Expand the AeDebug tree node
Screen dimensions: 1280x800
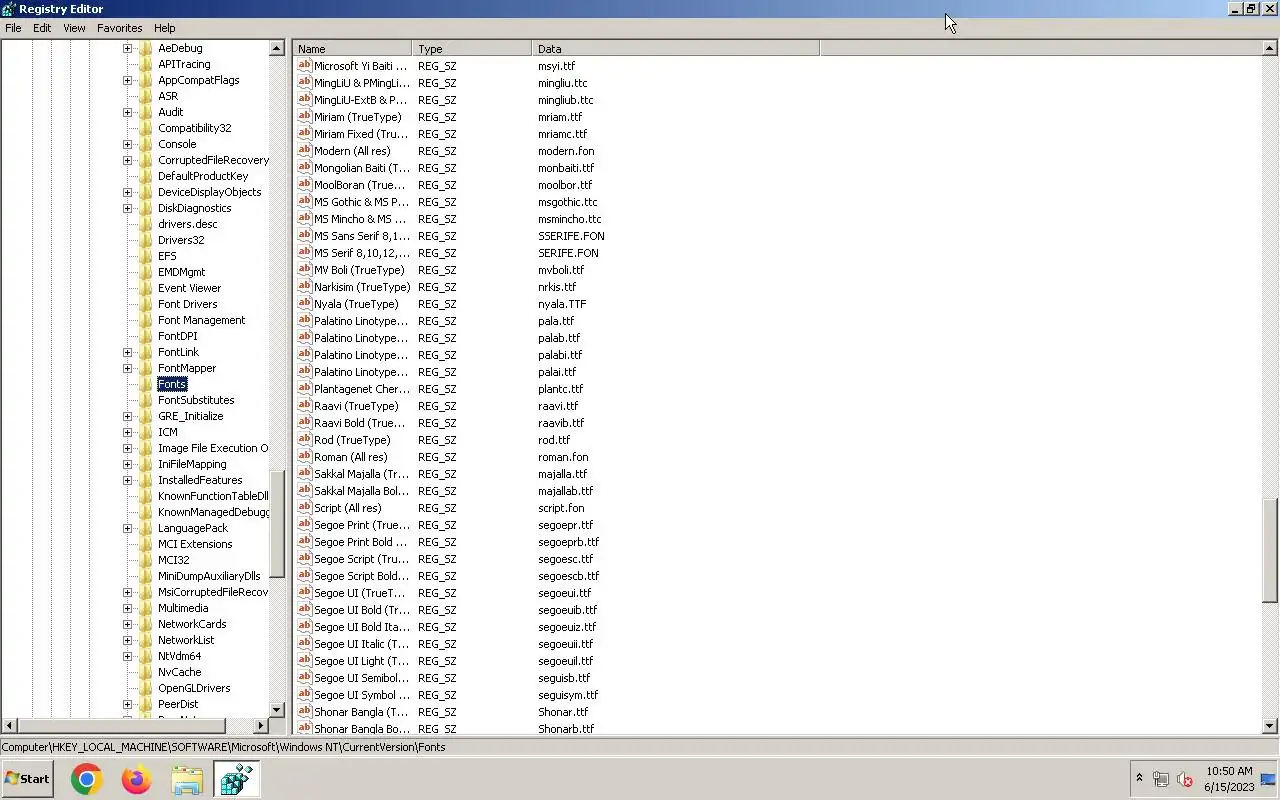tap(127, 48)
